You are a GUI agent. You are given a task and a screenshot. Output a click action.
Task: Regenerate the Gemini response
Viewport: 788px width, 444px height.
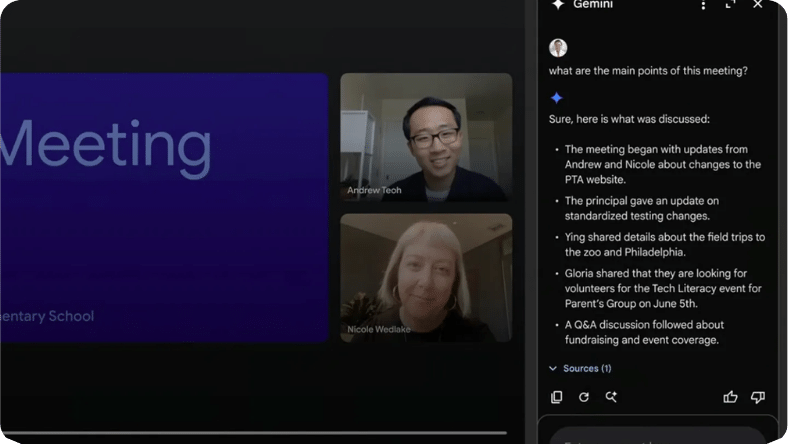(583, 397)
